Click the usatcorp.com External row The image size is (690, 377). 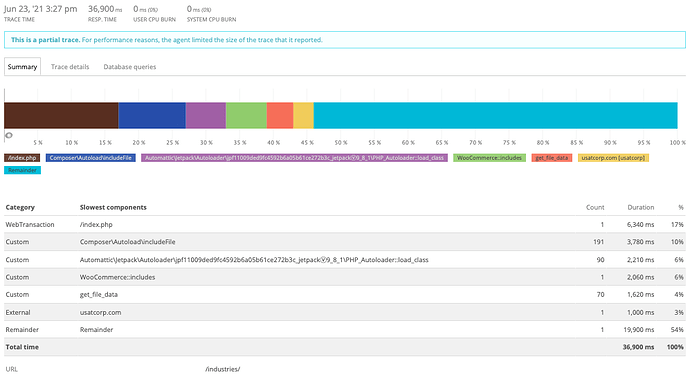click(345, 312)
